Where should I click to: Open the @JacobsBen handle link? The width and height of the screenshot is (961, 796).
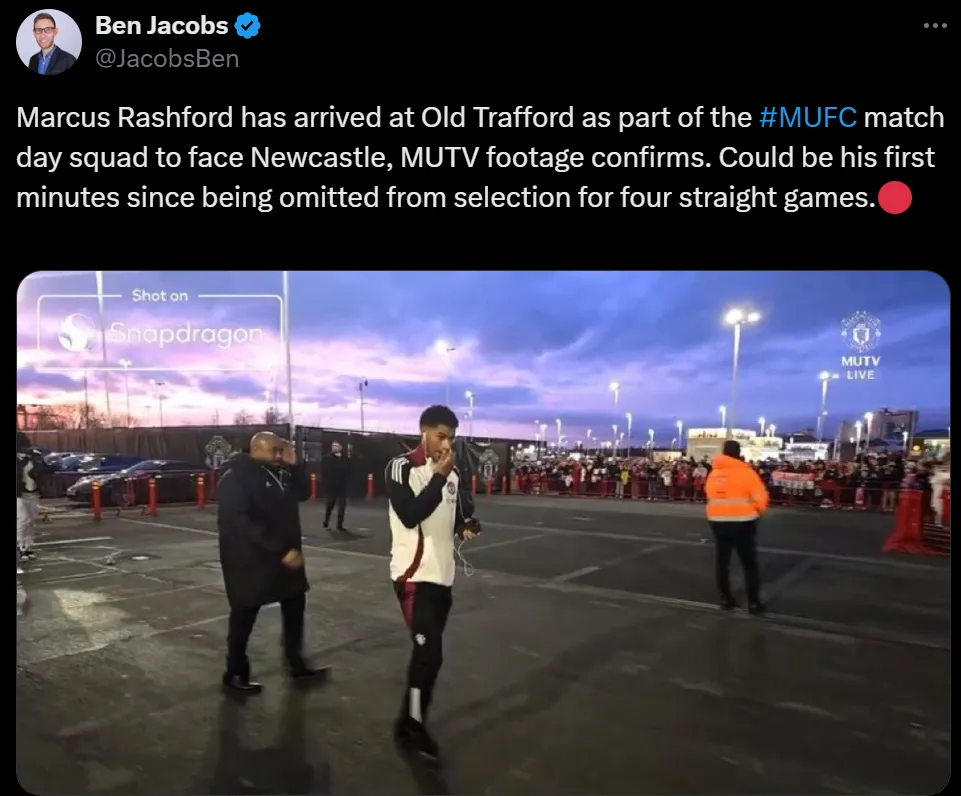pyautogui.click(x=167, y=59)
